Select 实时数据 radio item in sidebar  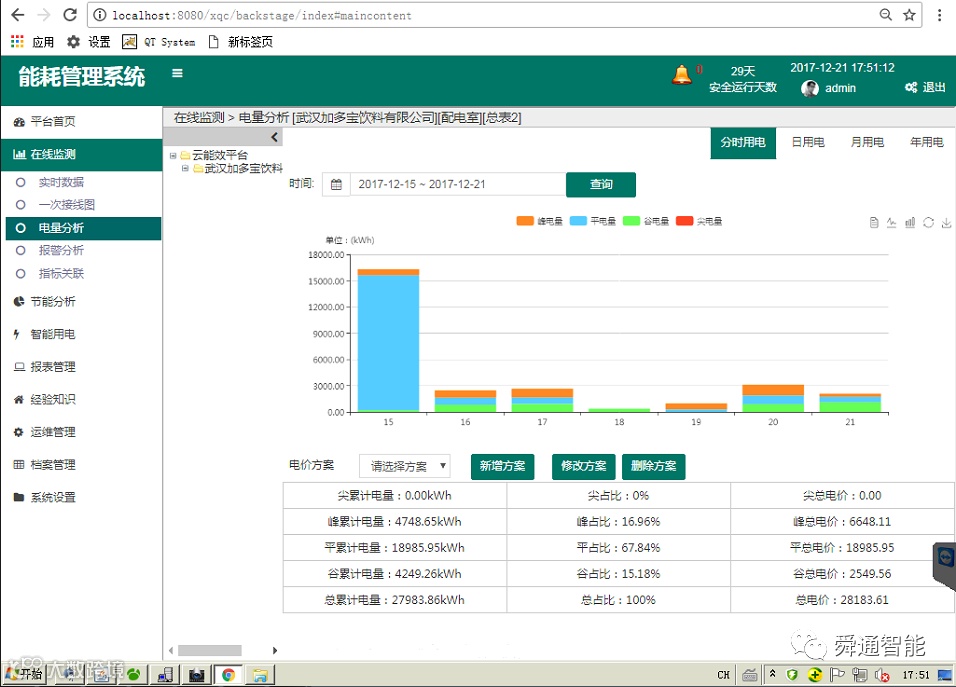(21, 182)
